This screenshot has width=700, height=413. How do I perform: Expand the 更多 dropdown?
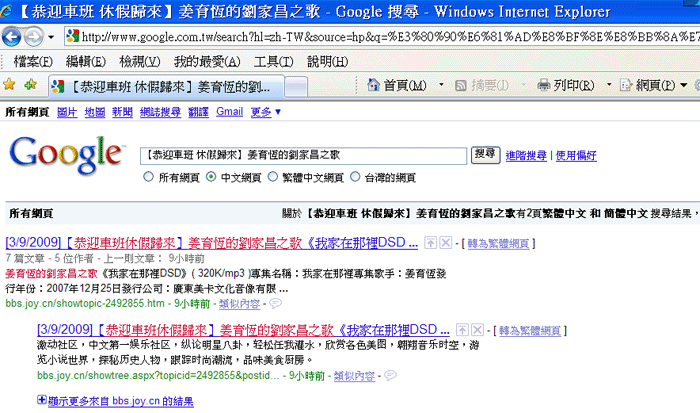(x=266, y=112)
